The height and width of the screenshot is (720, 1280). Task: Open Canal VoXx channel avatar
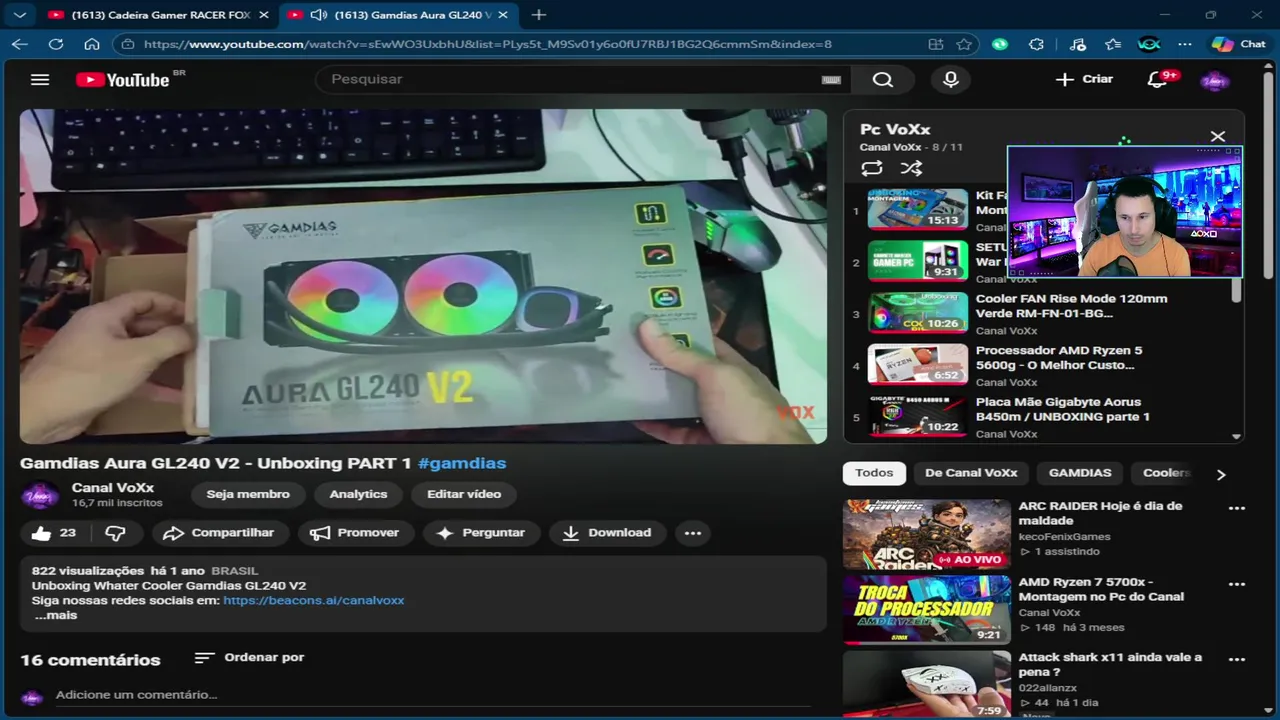coord(40,495)
